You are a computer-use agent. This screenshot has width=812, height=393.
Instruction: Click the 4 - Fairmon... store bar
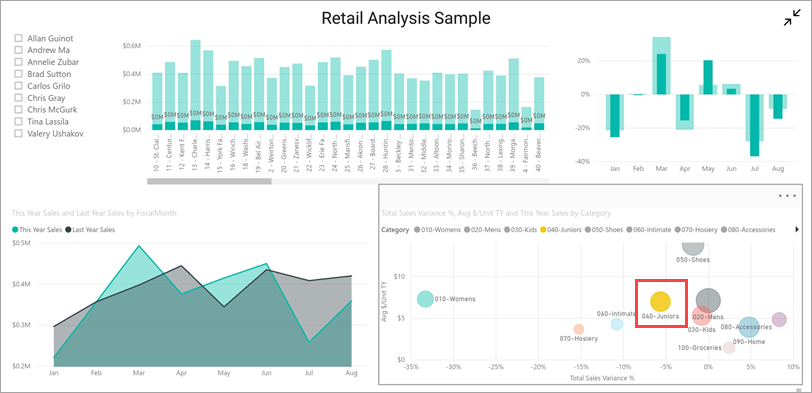pyautogui.click(x=526, y=119)
